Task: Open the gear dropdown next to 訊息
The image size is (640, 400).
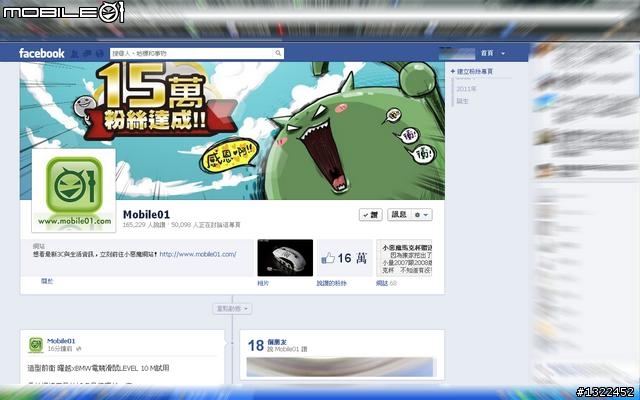Action: click(x=421, y=215)
